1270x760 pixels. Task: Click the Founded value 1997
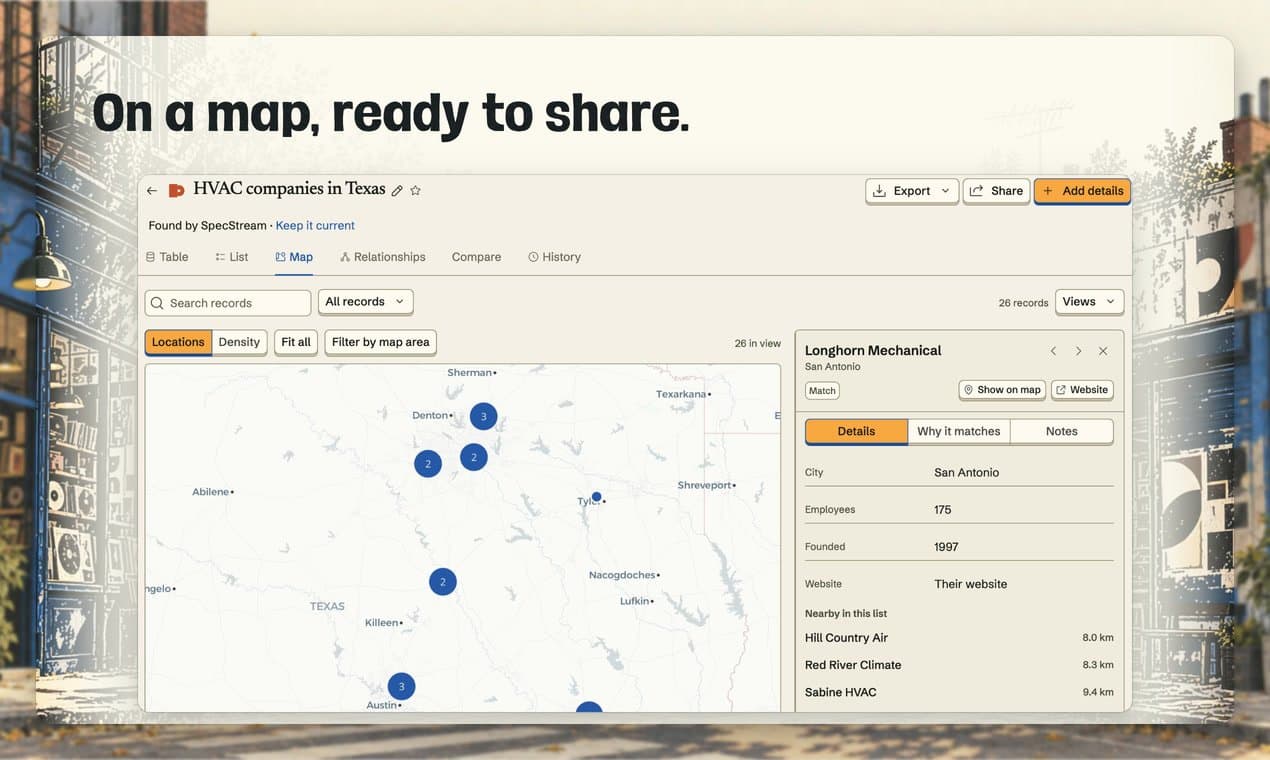pyautogui.click(x=946, y=547)
